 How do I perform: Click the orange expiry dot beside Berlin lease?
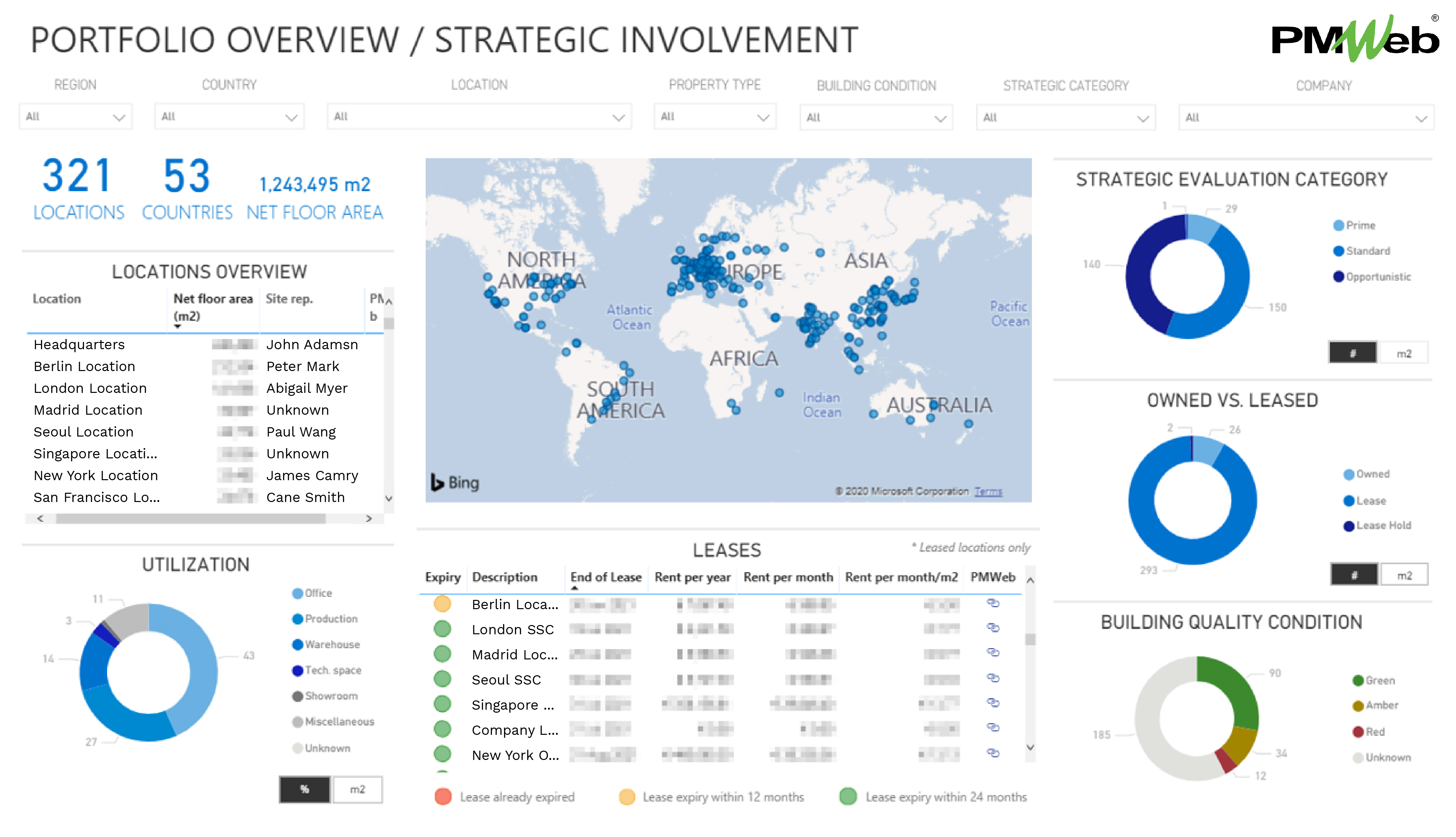click(x=442, y=604)
